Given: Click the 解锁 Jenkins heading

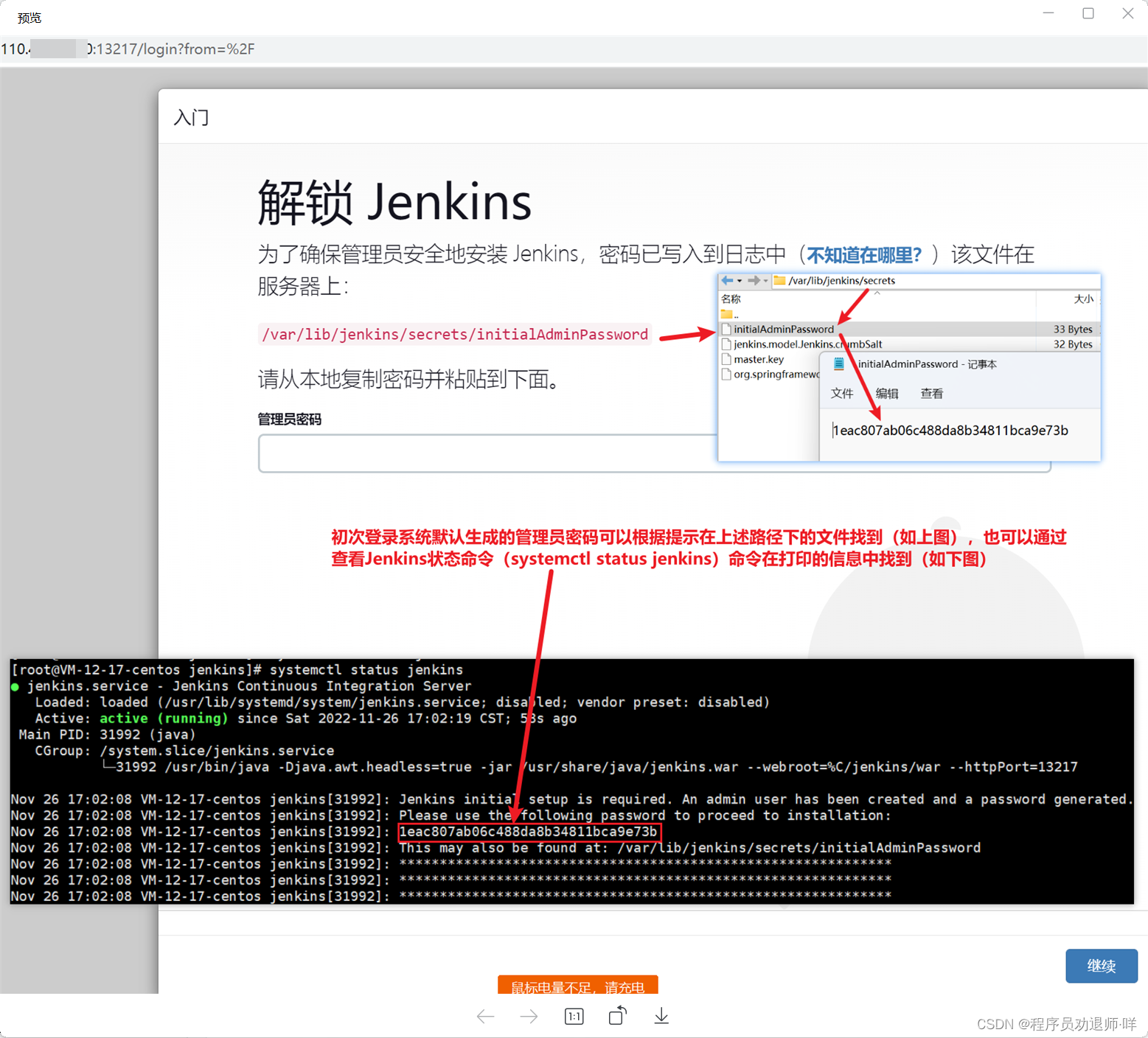Looking at the screenshot, I should tap(394, 202).
